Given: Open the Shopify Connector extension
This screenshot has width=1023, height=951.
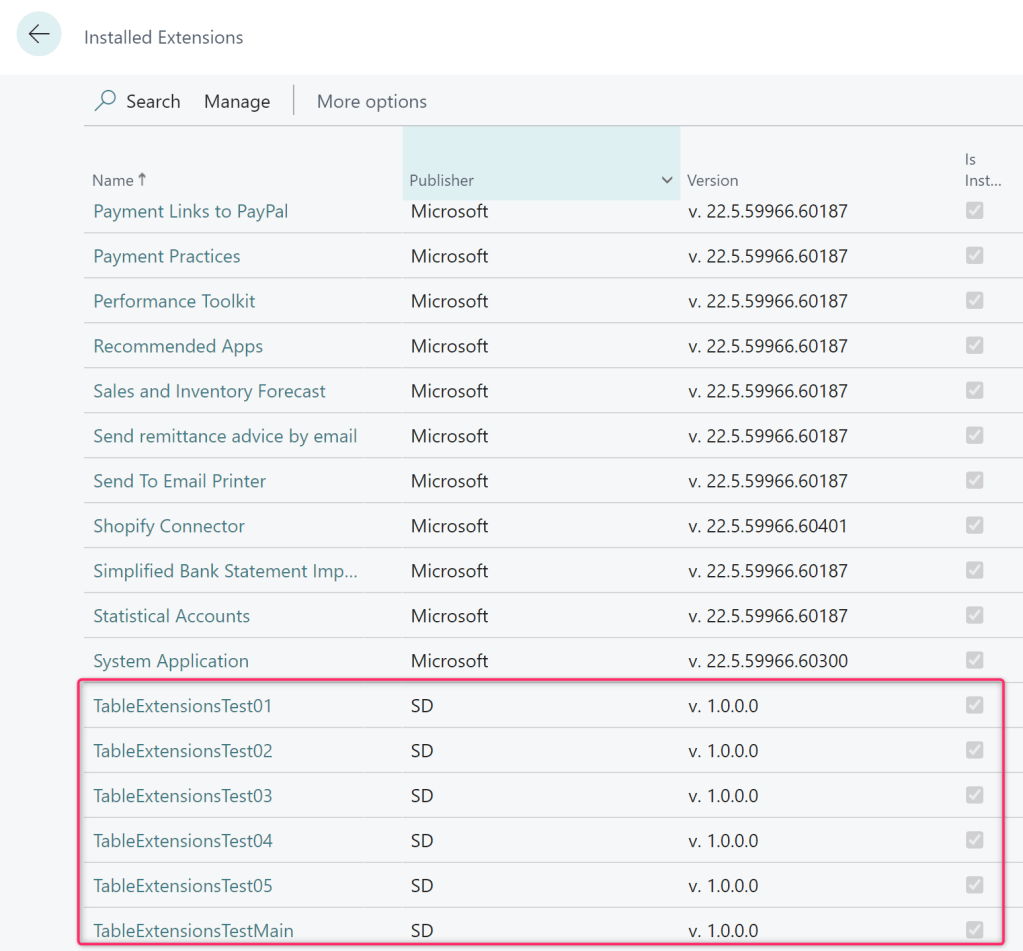Looking at the screenshot, I should click(x=168, y=526).
